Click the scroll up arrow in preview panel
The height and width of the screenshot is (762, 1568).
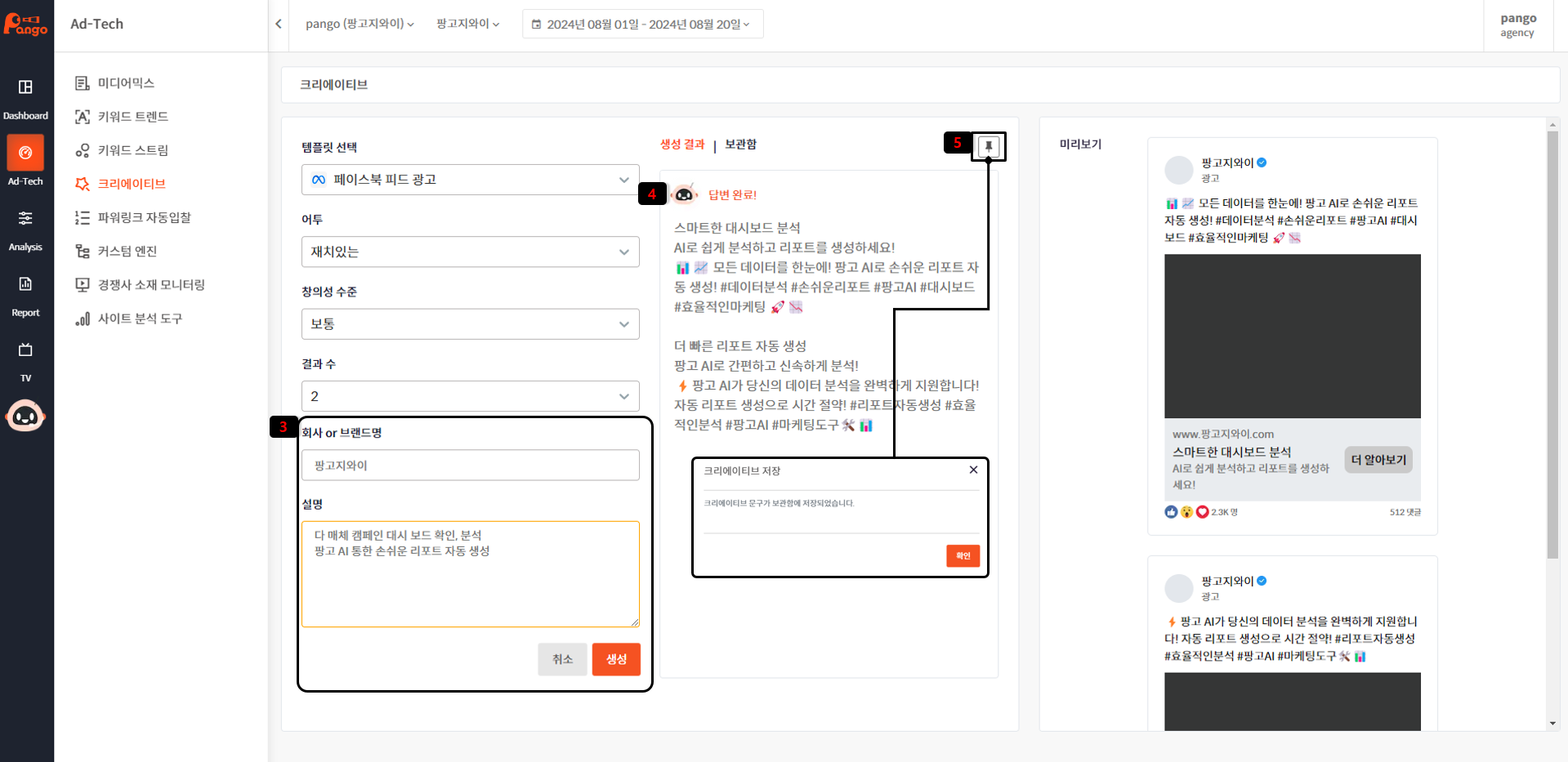tap(1552, 125)
